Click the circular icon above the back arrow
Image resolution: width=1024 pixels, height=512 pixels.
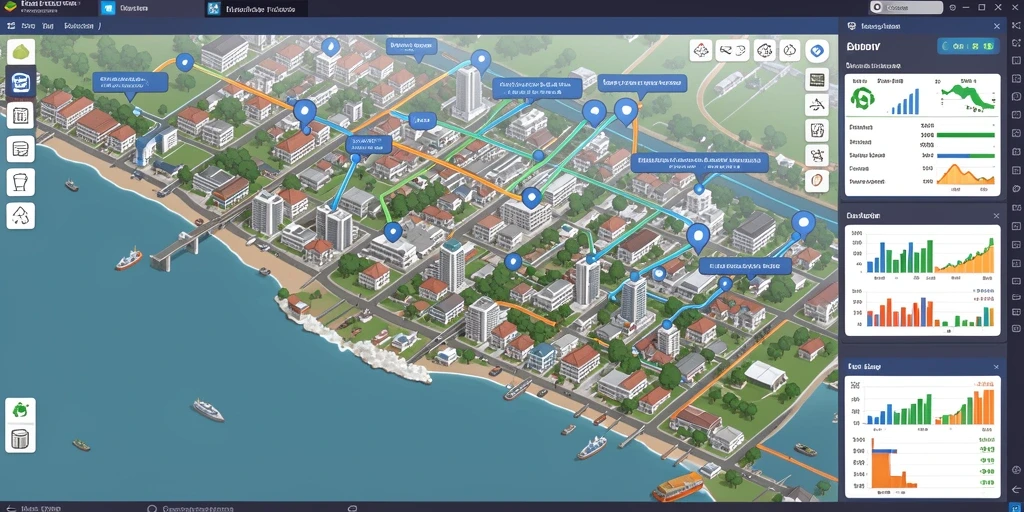1015,470
